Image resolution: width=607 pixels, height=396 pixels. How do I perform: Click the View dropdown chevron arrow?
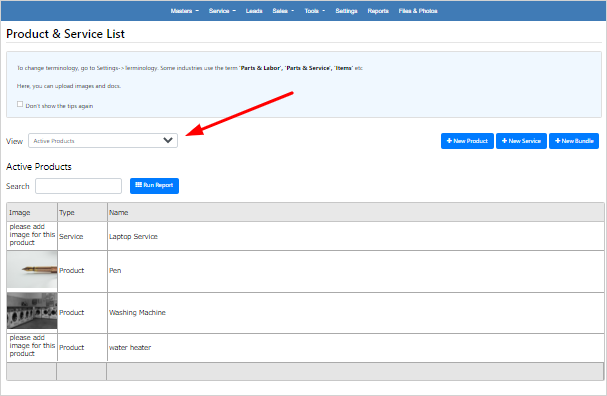pyautogui.click(x=168, y=140)
